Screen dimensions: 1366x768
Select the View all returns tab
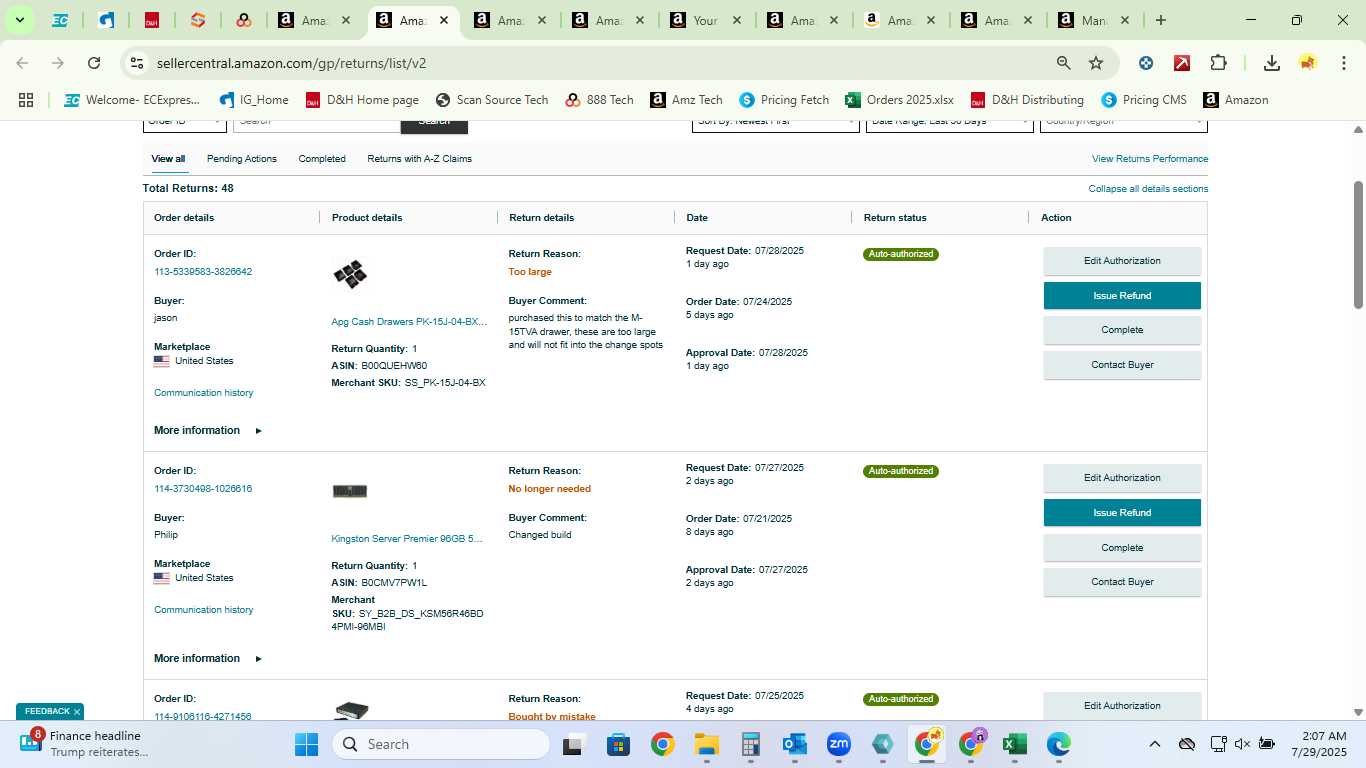click(168, 159)
